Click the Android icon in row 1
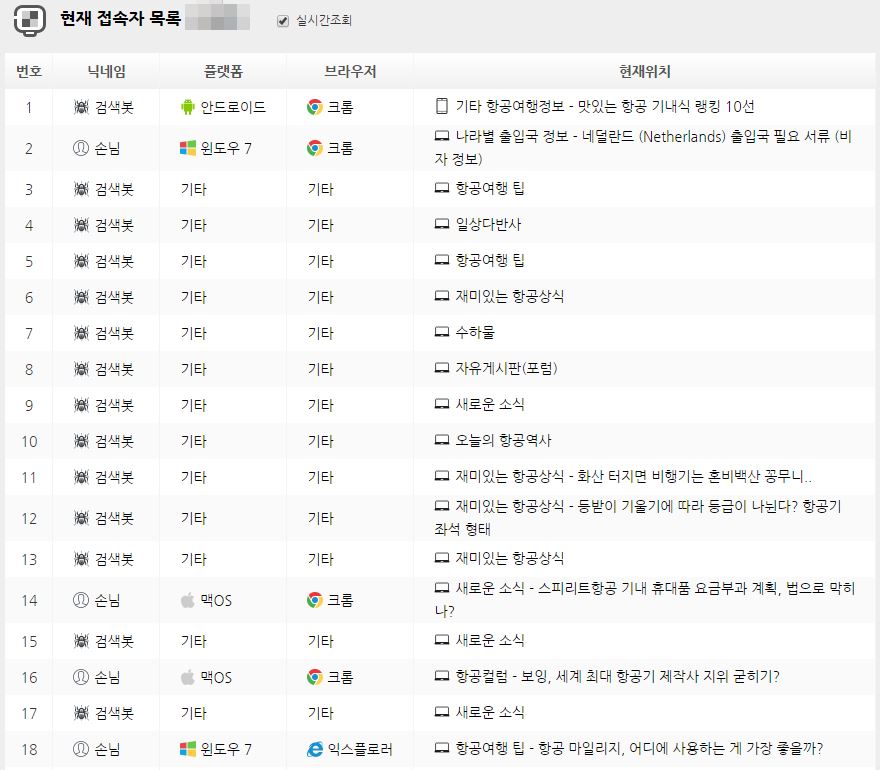 click(x=187, y=107)
